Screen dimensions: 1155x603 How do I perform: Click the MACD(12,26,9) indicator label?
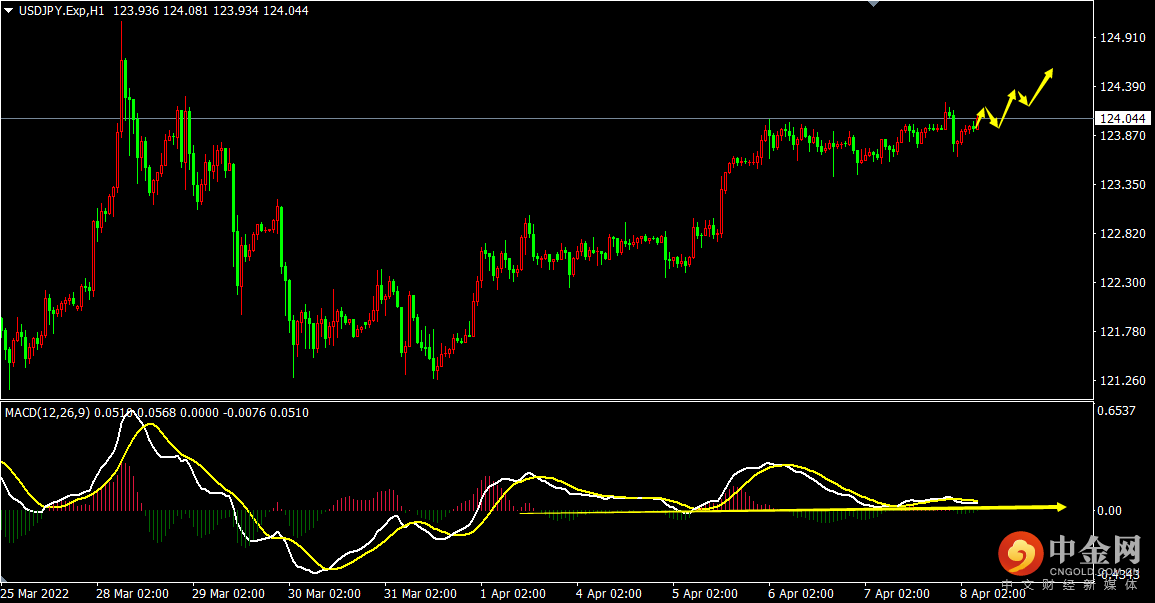tap(43, 412)
